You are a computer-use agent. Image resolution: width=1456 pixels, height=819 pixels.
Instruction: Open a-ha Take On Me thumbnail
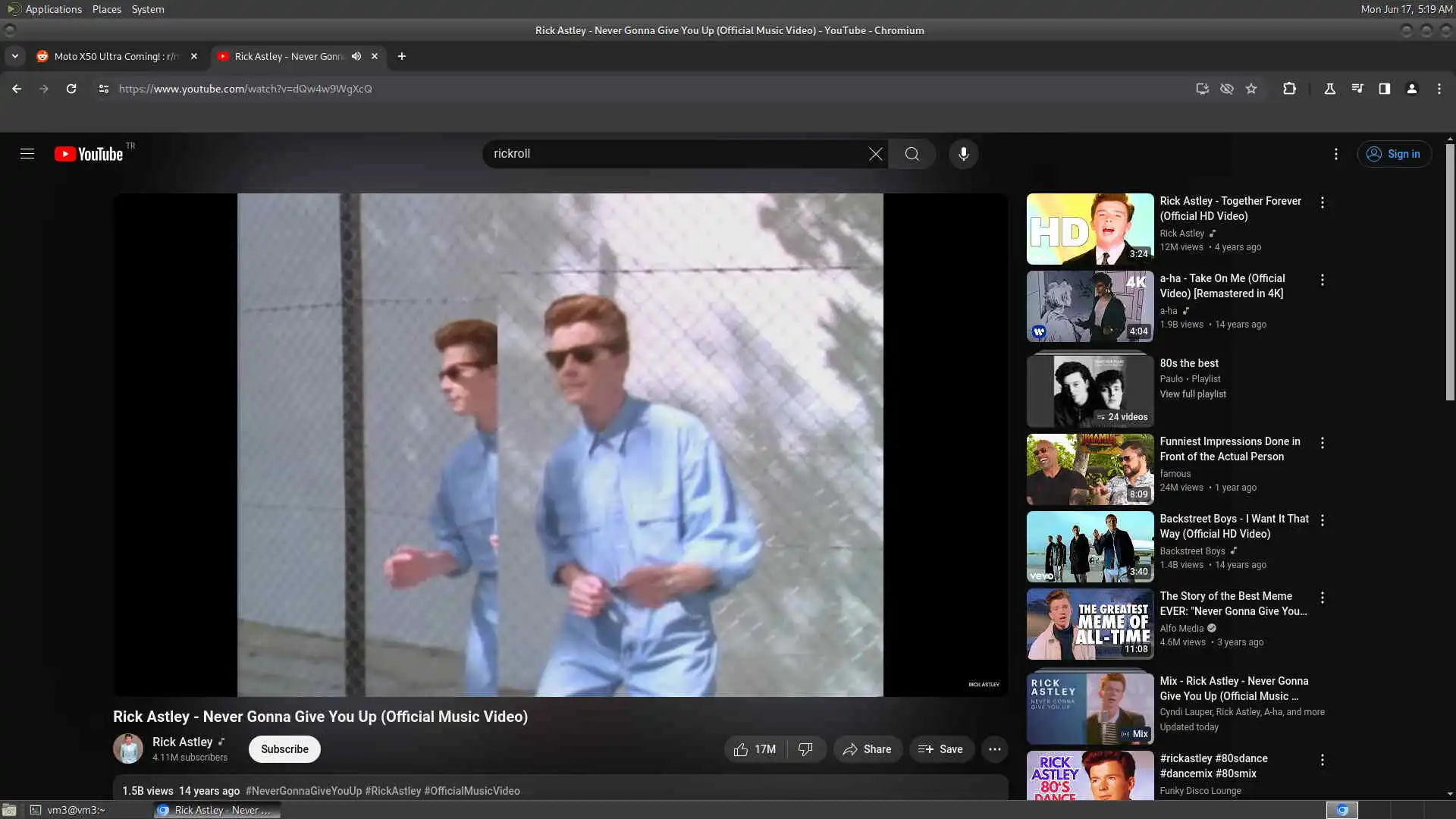[1089, 306]
